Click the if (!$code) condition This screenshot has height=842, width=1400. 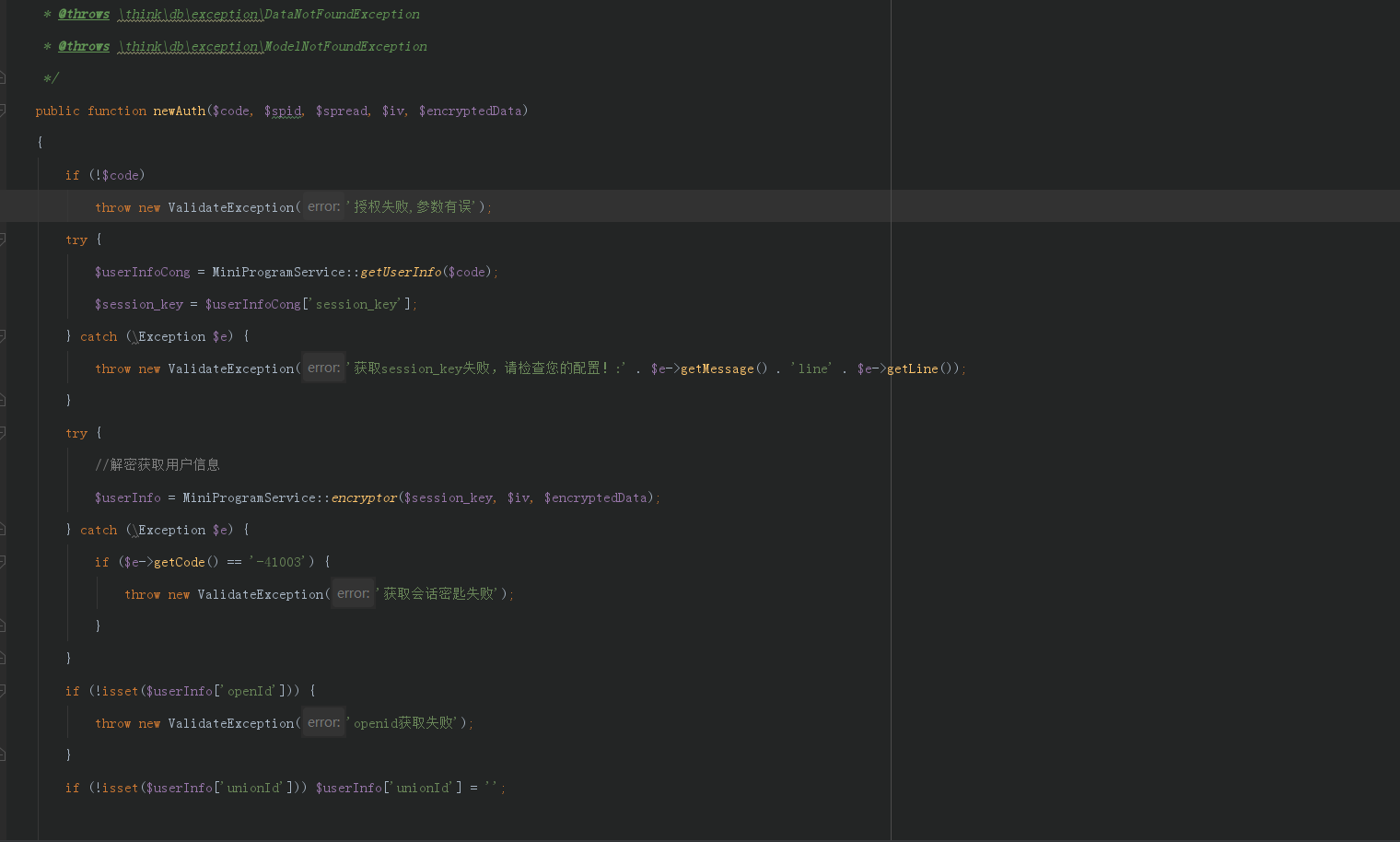pos(105,175)
